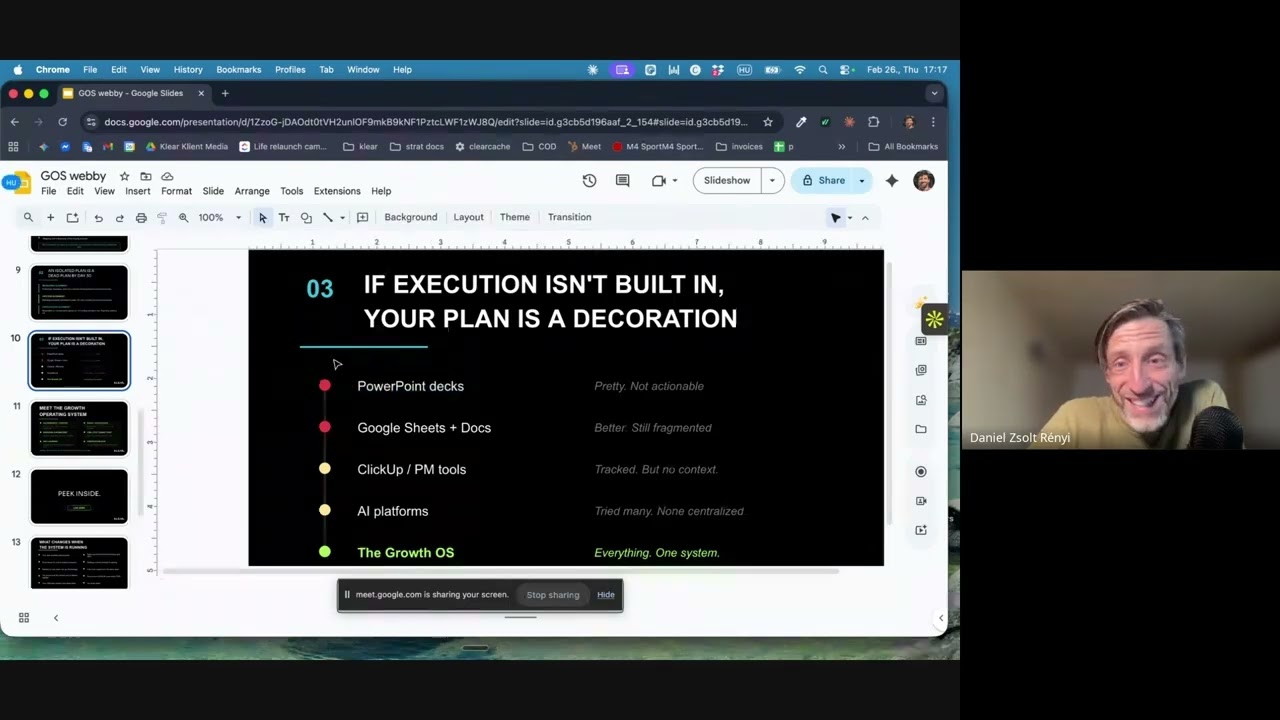The image size is (1280, 720).
Task: Click the Meet camera icon
Action: 658,181
